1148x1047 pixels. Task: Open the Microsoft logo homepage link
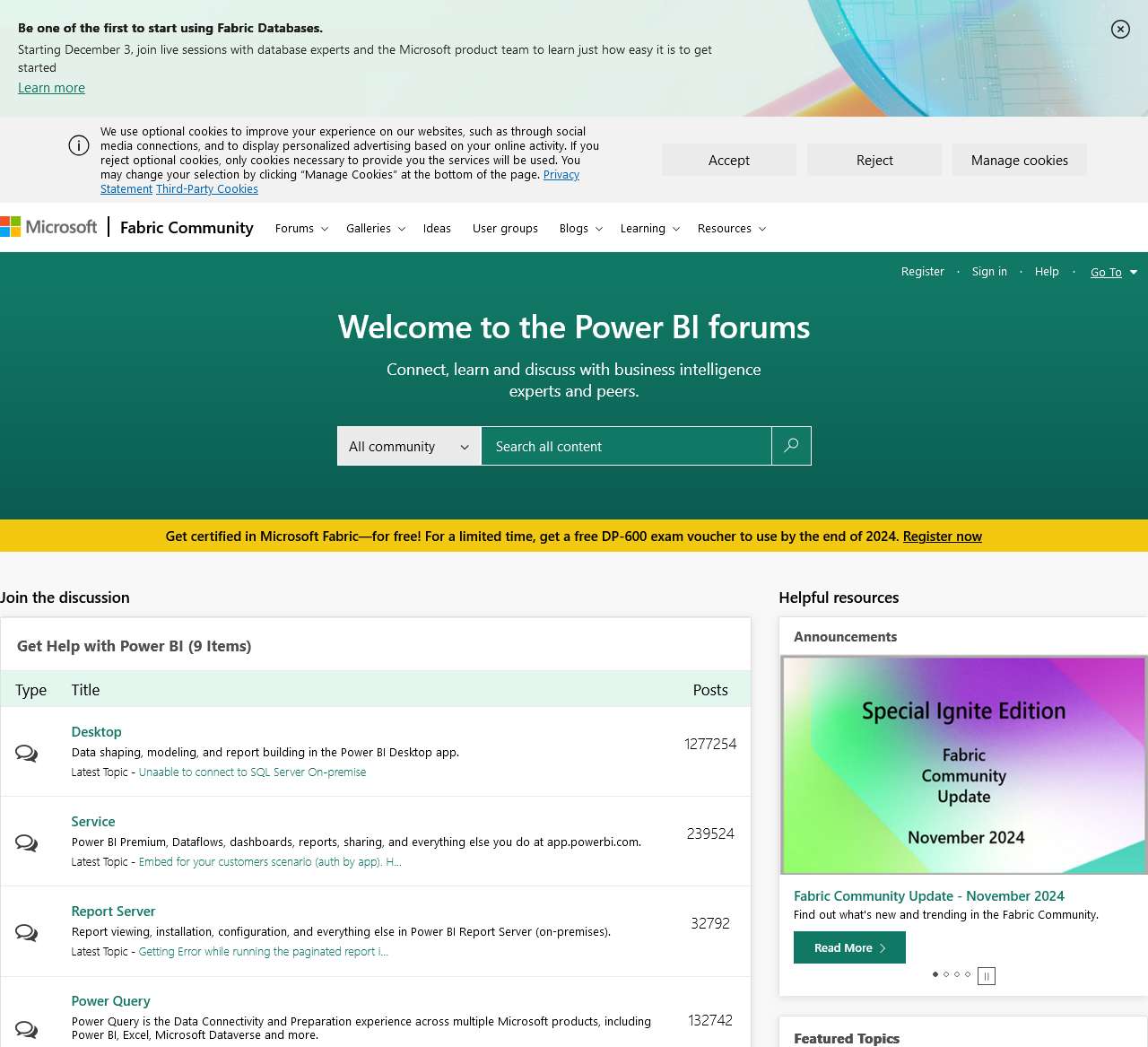[48, 227]
